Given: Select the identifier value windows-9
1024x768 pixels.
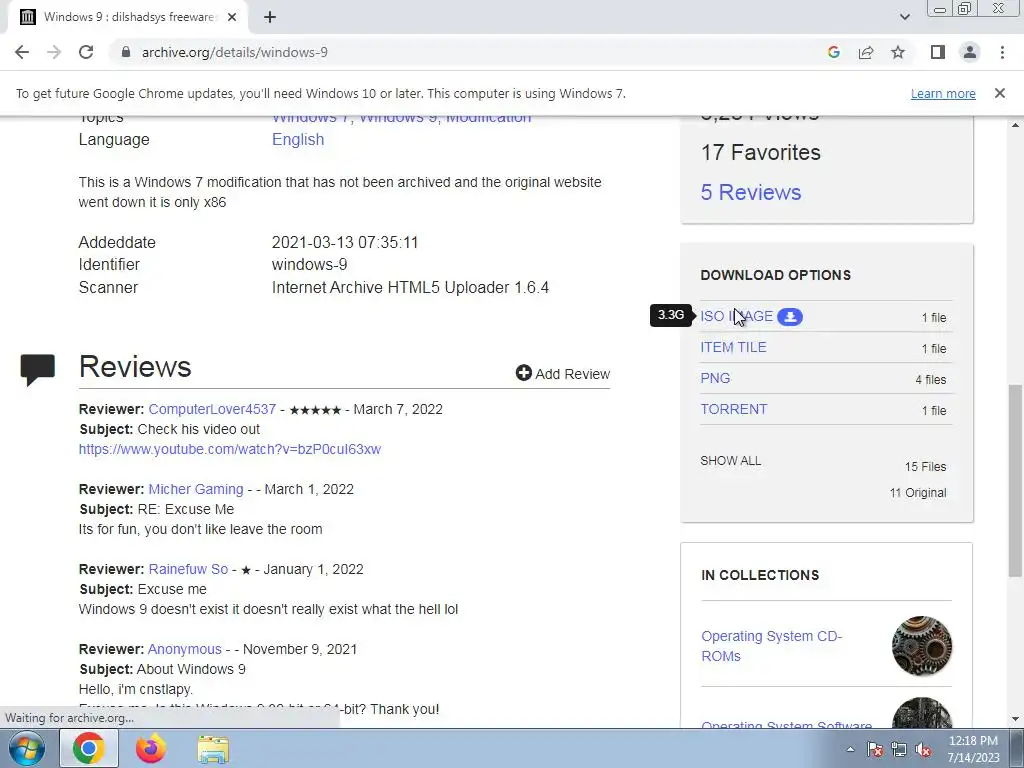Looking at the screenshot, I should 310,264.
